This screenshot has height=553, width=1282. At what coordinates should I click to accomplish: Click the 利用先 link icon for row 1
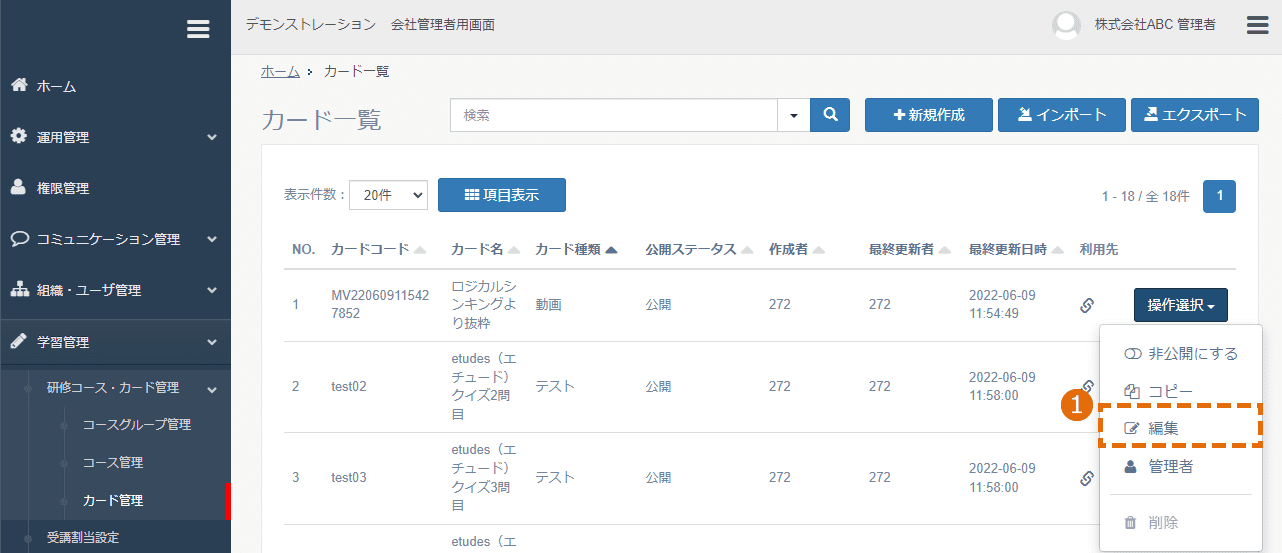[1087, 305]
